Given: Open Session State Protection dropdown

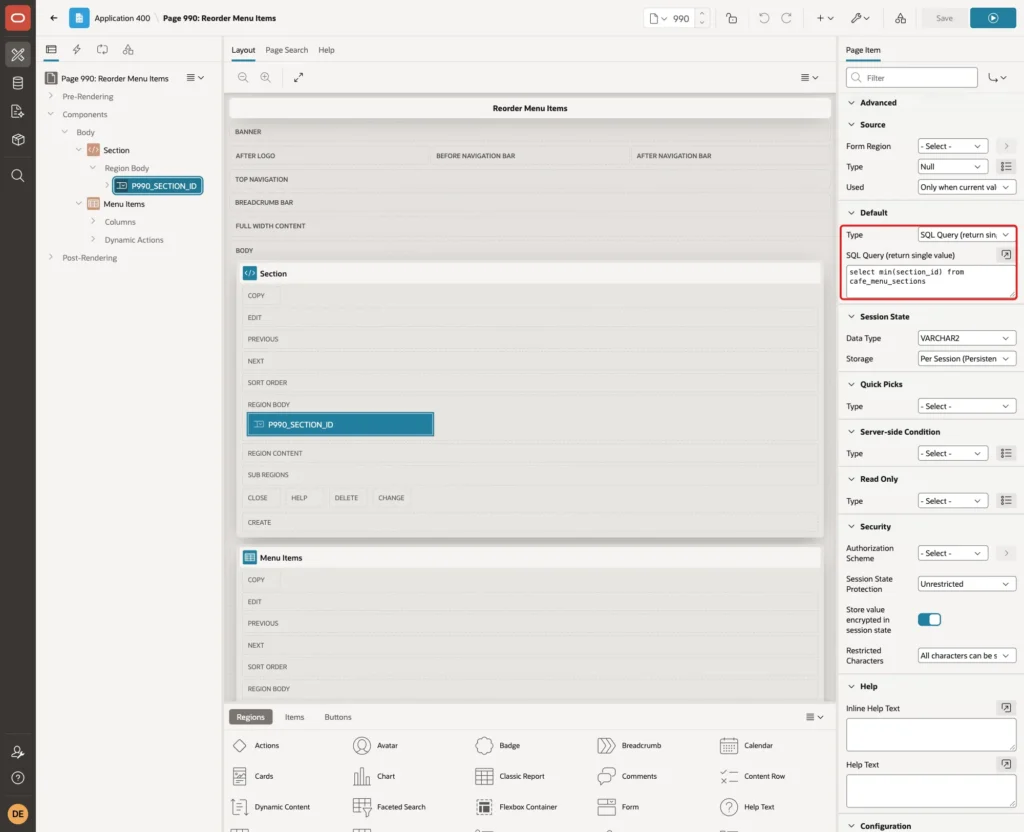Looking at the screenshot, I should 966,584.
